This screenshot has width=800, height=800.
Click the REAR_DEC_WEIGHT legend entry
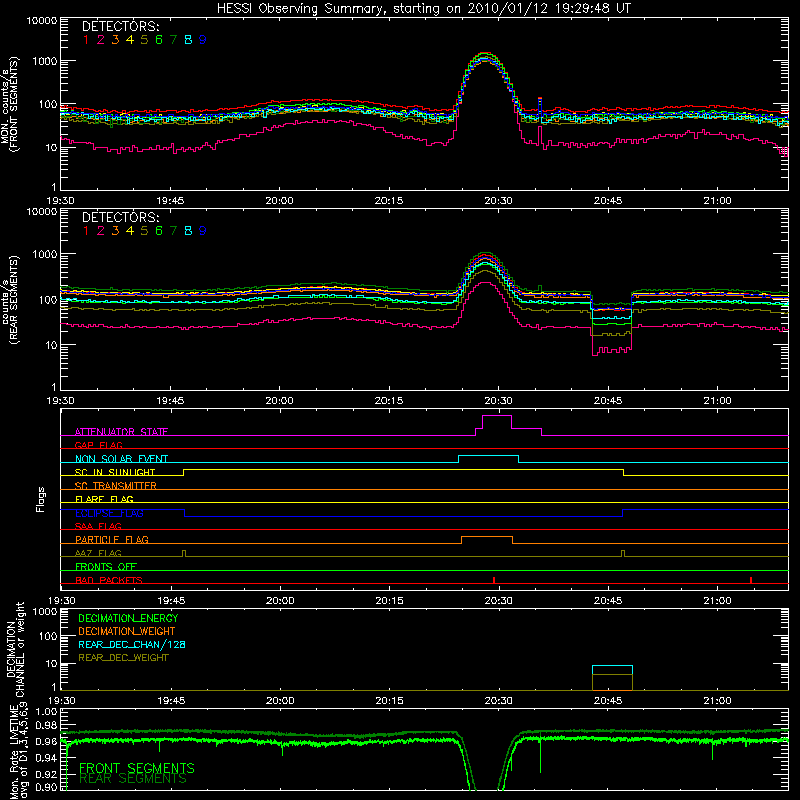click(123, 658)
